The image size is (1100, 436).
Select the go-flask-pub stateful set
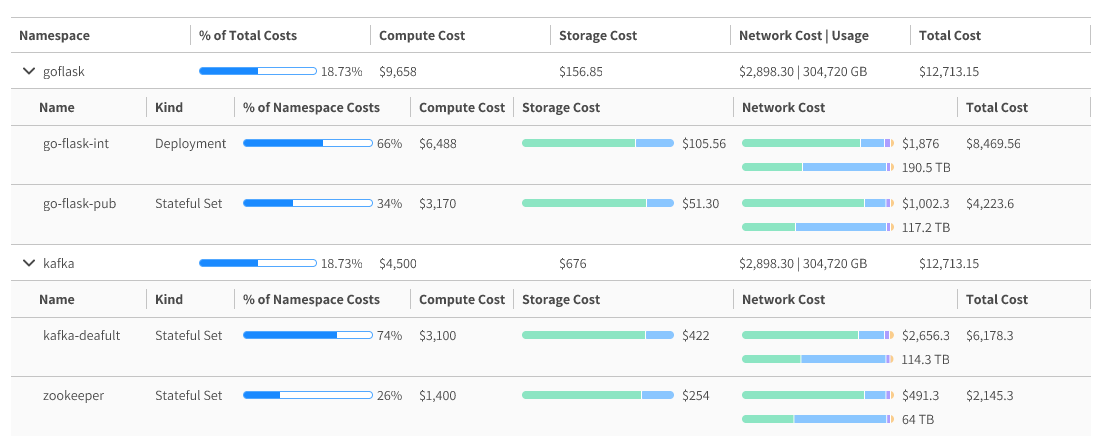point(80,204)
